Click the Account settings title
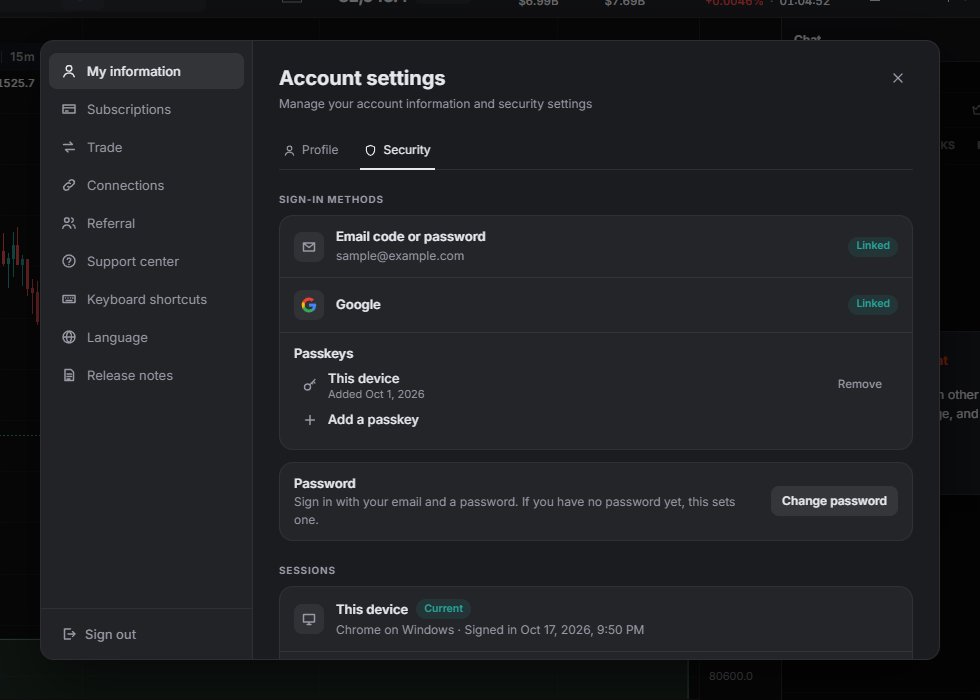Viewport: 980px width, 700px height. click(x=362, y=78)
